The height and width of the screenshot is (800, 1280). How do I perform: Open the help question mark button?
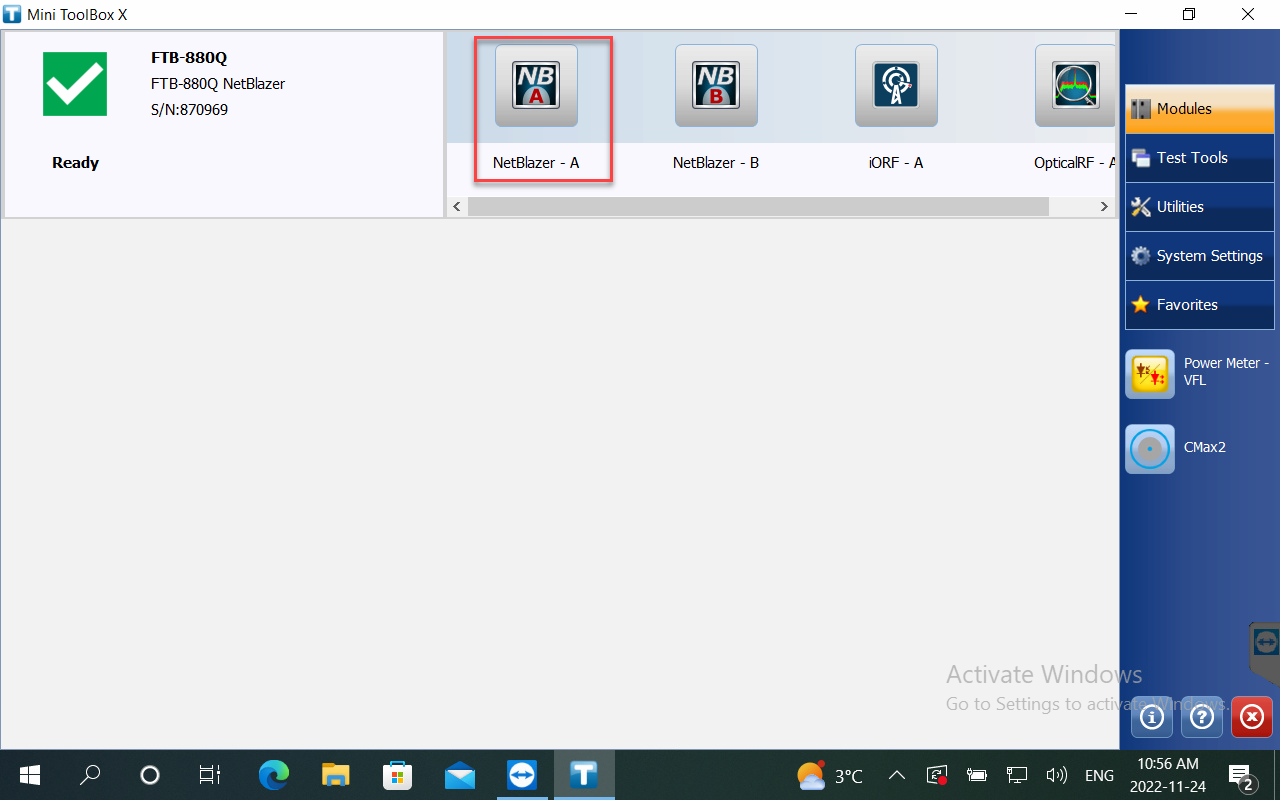[1202, 717]
